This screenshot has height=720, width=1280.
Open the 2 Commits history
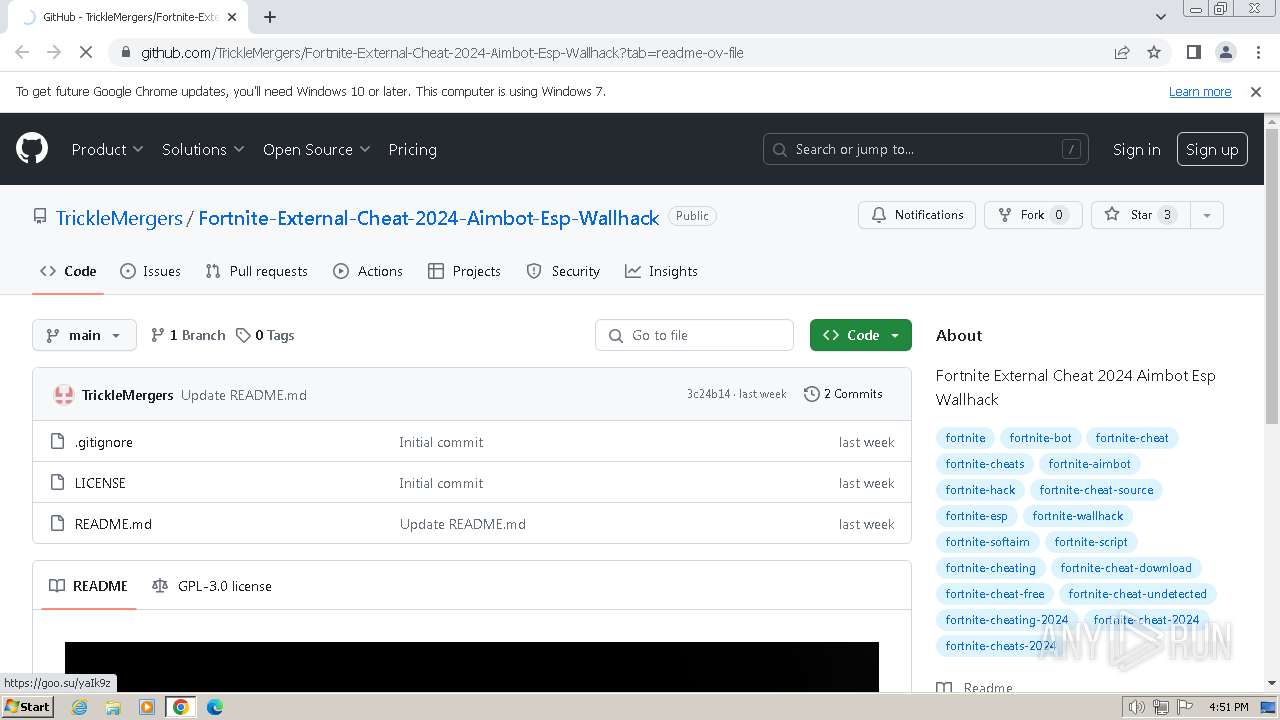[x=843, y=394]
